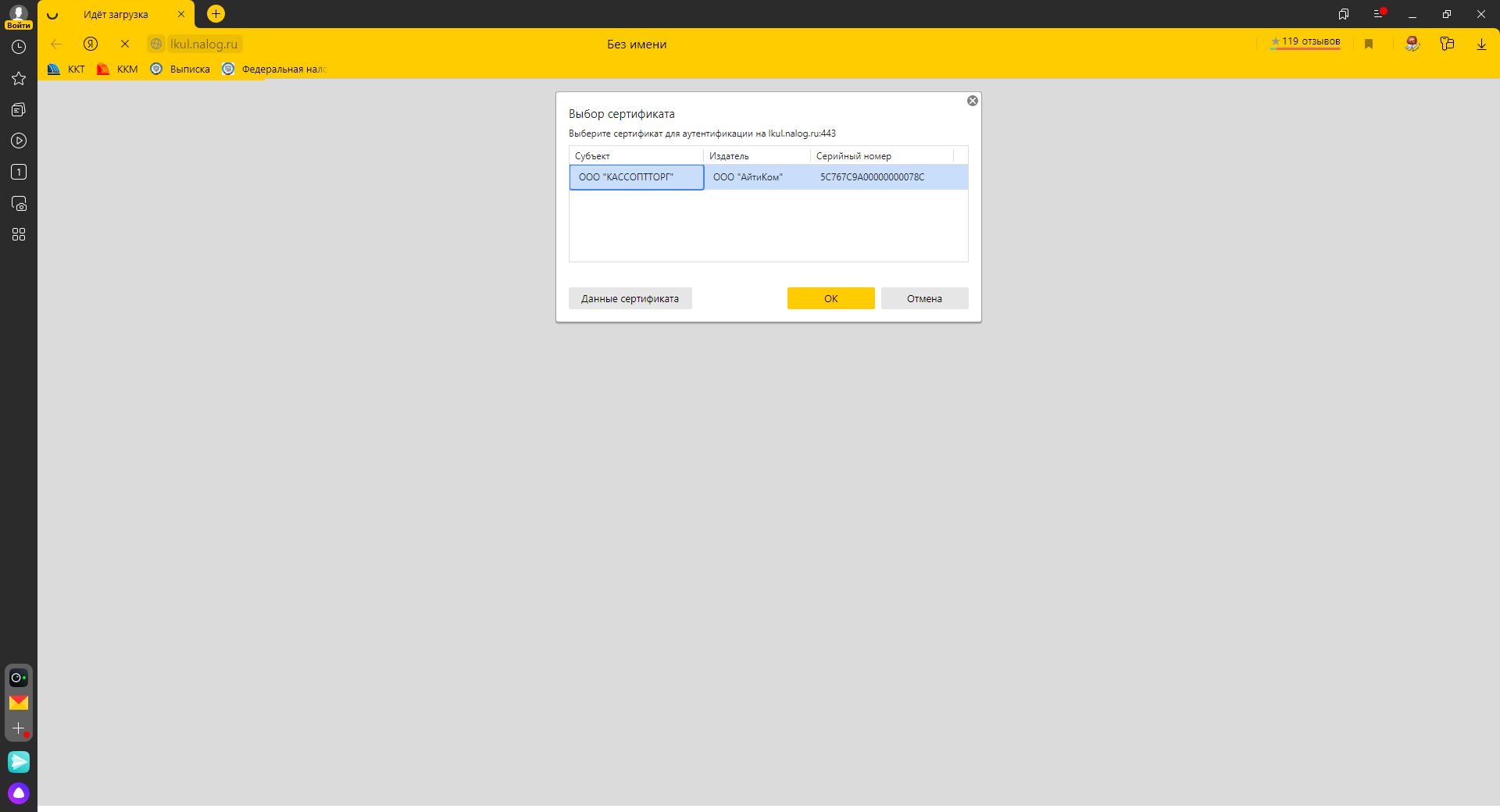Open the mail icon in sidebar
The height and width of the screenshot is (812, 1500).
(x=19, y=703)
